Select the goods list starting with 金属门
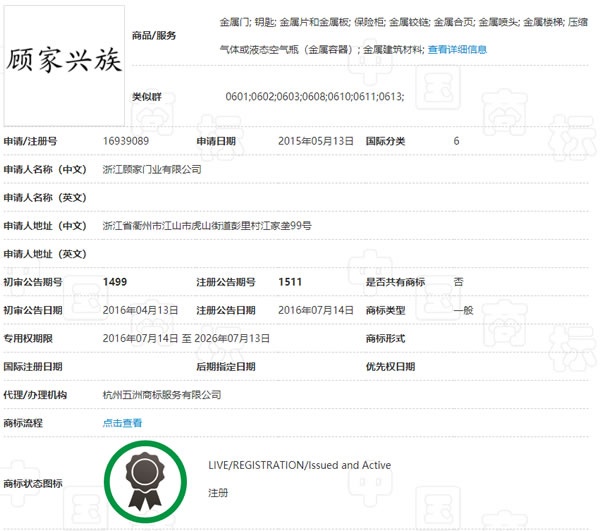600x531 pixels. [x=404, y=36]
